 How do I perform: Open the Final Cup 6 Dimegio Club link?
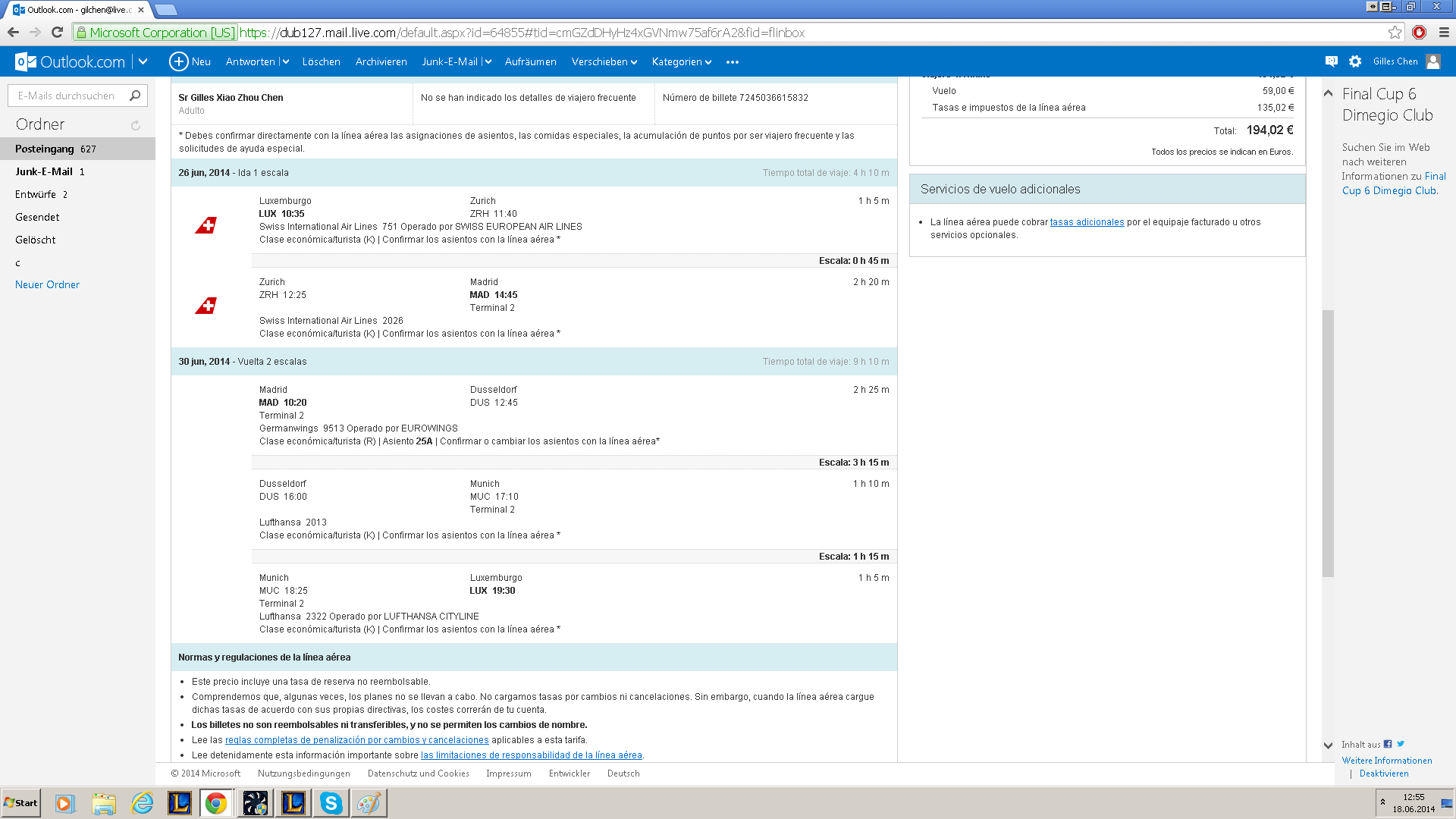coord(1394,184)
